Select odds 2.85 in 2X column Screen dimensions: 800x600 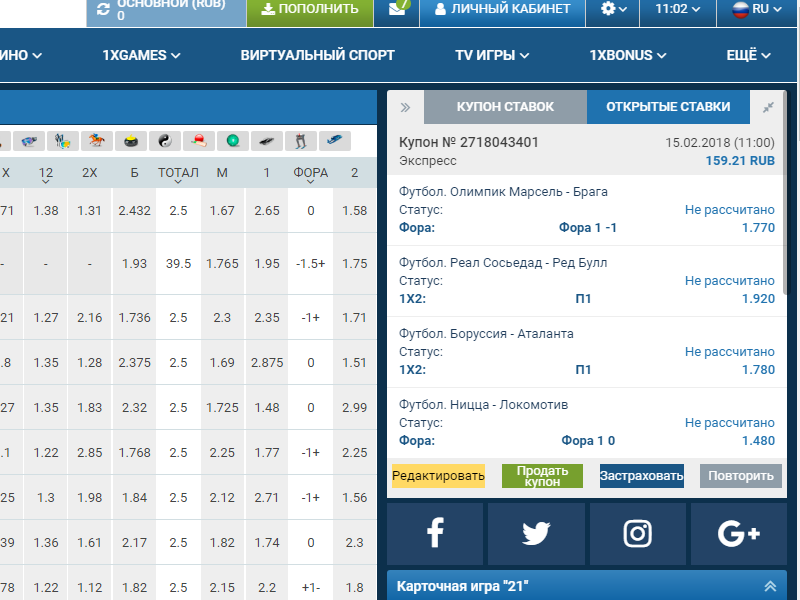tap(90, 453)
